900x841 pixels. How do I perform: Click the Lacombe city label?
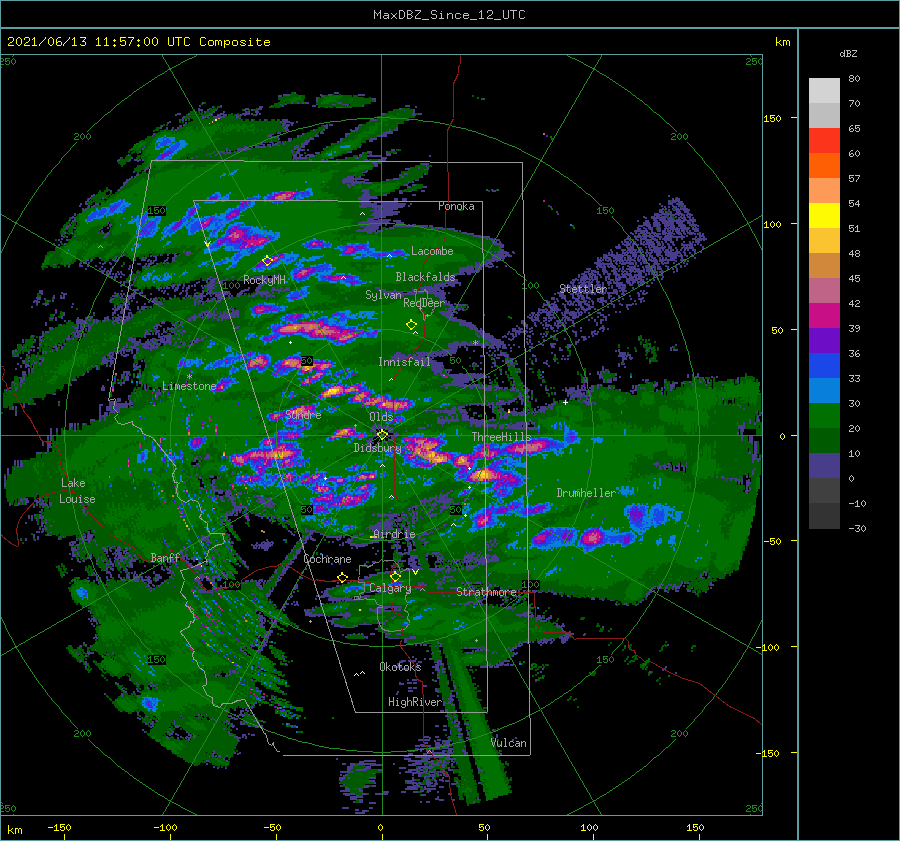click(x=432, y=251)
